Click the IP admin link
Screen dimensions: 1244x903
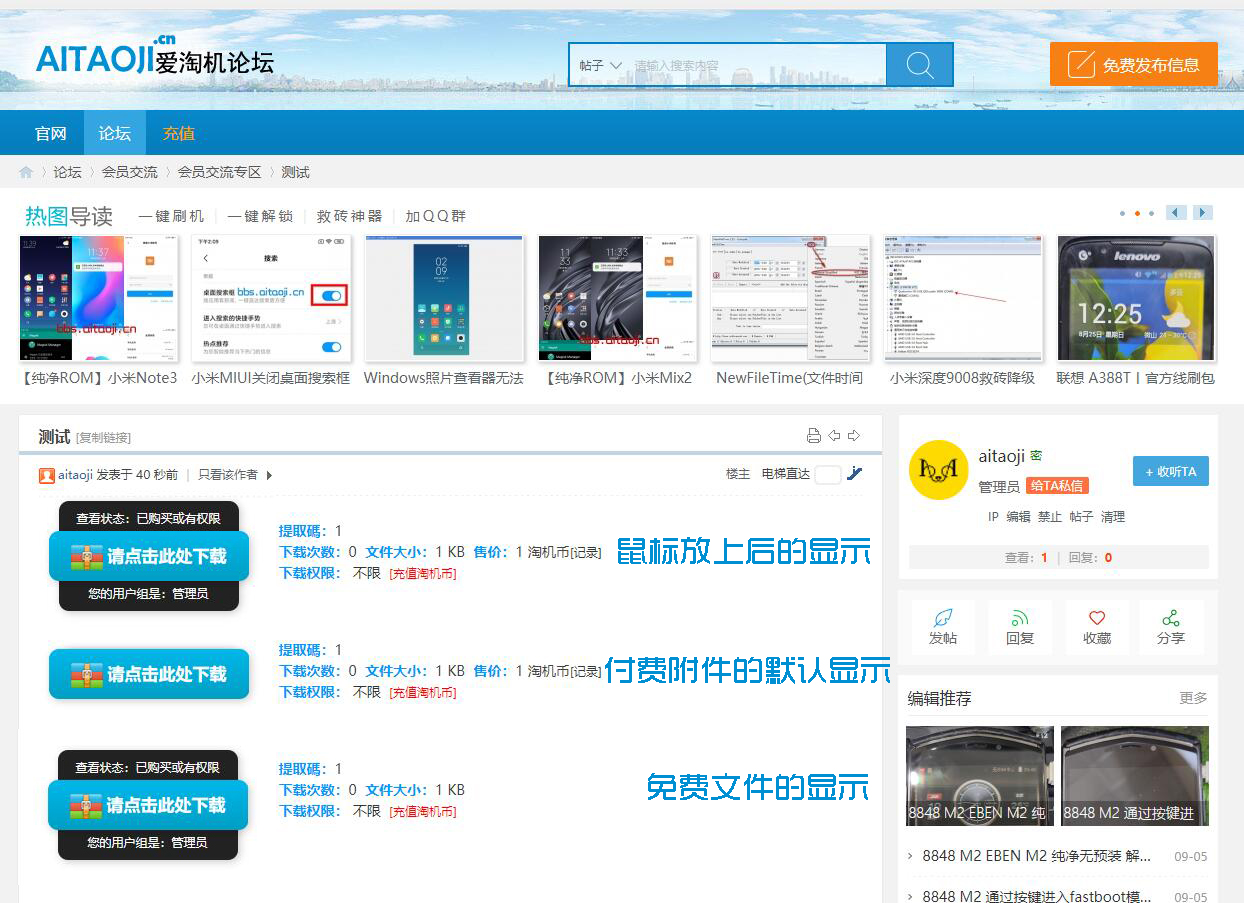tap(993, 517)
